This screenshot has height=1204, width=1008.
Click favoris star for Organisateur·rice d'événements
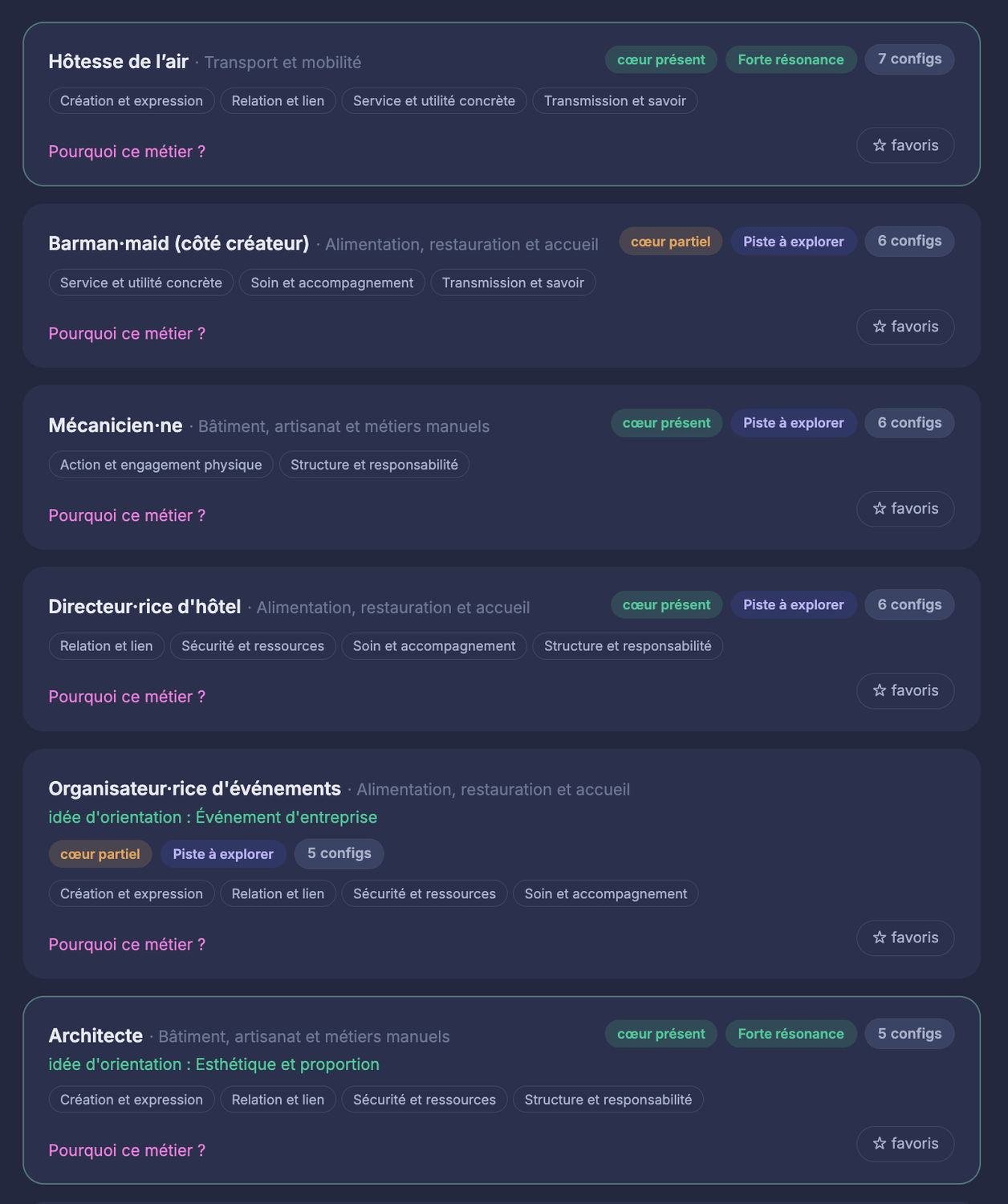click(905, 938)
